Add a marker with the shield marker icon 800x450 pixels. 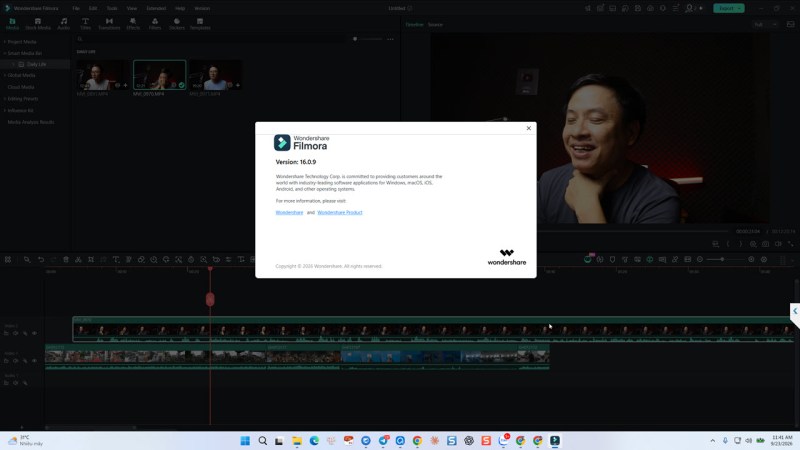pyautogui.click(x=612, y=260)
